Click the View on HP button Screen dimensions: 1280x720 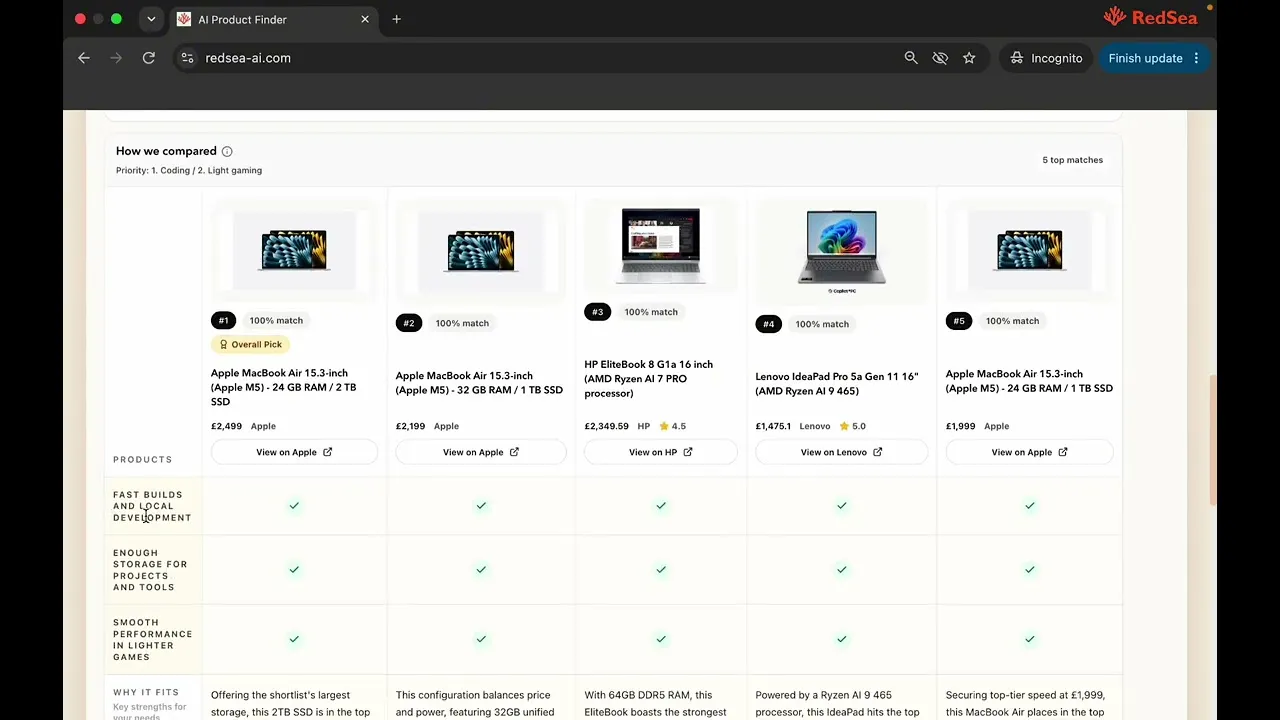pyautogui.click(x=661, y=452)
